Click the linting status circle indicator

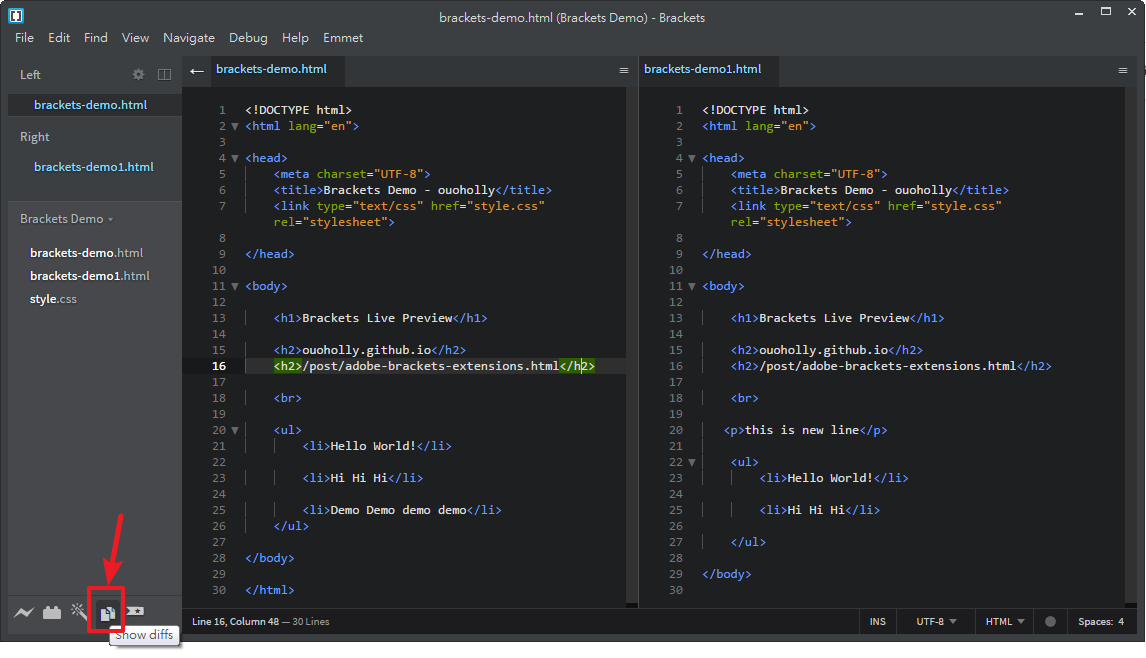pyautogui.click(x=1050, y=621)
